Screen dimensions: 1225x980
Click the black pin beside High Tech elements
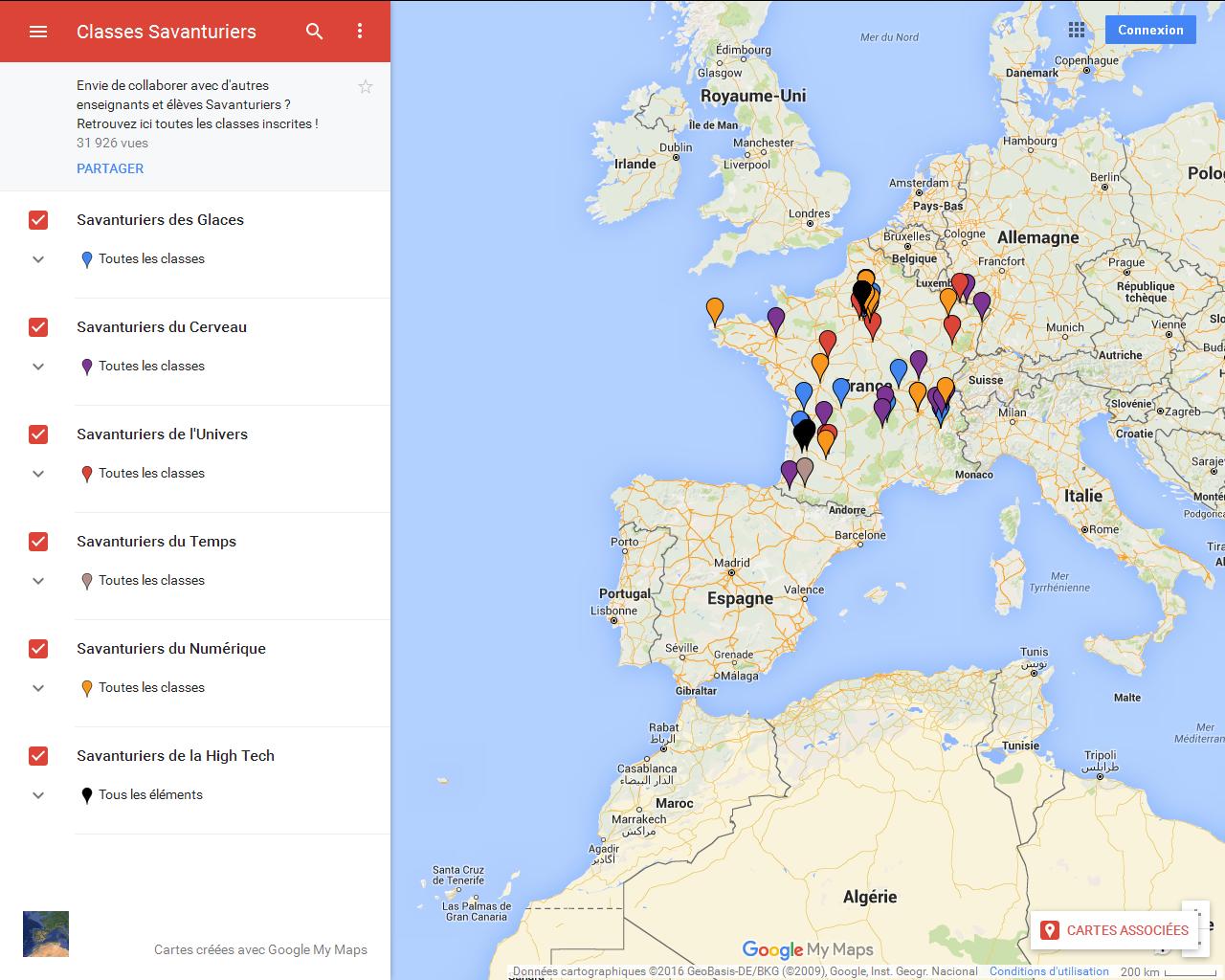87,795
